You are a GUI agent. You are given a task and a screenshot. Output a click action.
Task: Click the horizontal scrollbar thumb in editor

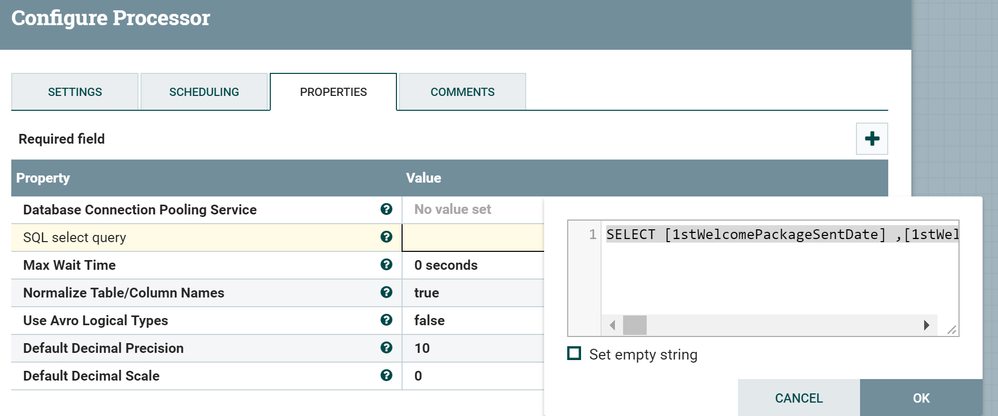(635, 325)
